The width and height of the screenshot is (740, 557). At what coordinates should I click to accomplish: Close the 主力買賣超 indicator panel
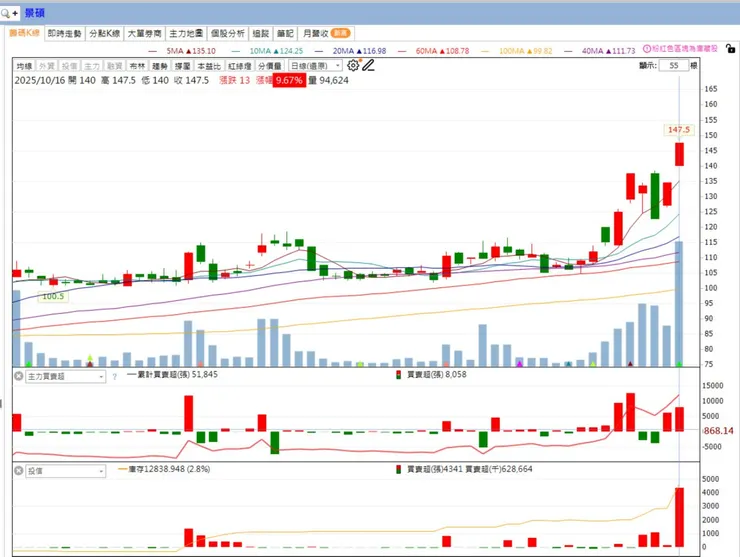click(18, 376)
